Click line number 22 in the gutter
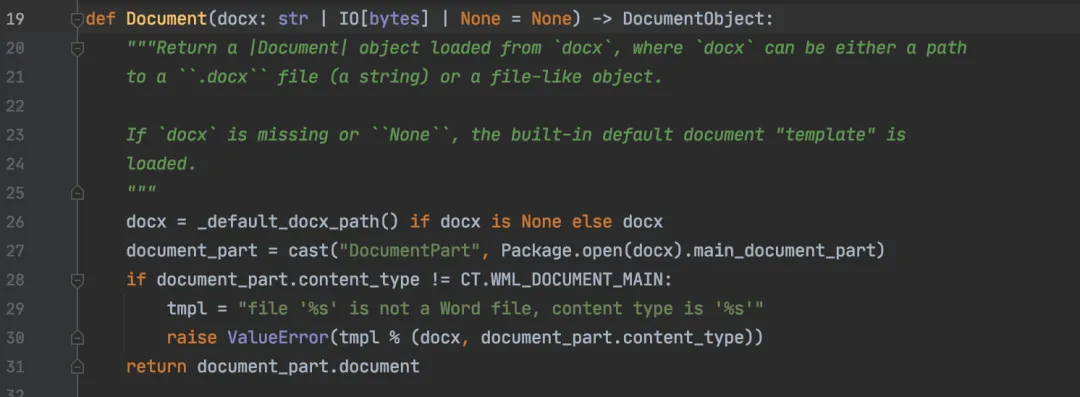The height and width of the screenshot is (397, 1080). pos(15,106)
